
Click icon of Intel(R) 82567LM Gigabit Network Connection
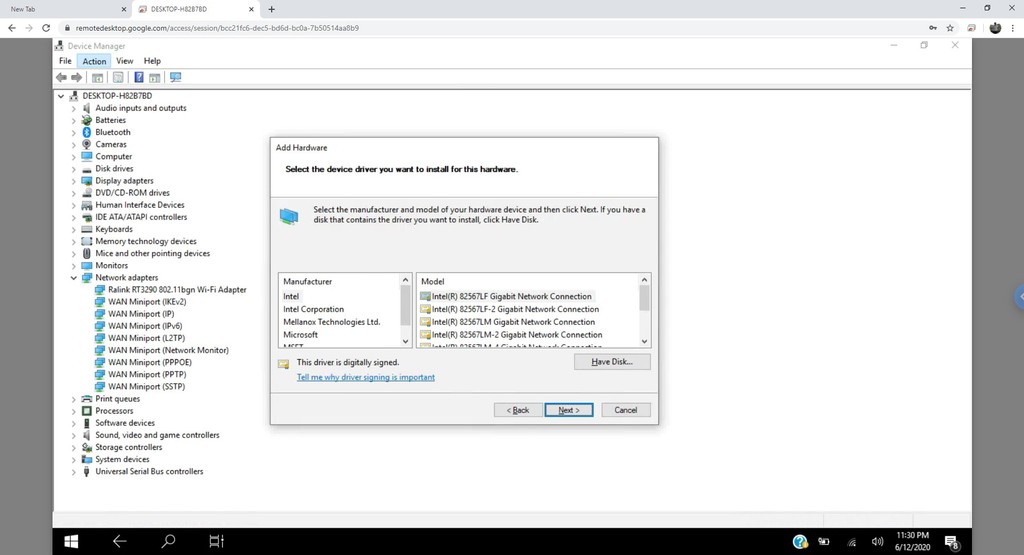425,322
